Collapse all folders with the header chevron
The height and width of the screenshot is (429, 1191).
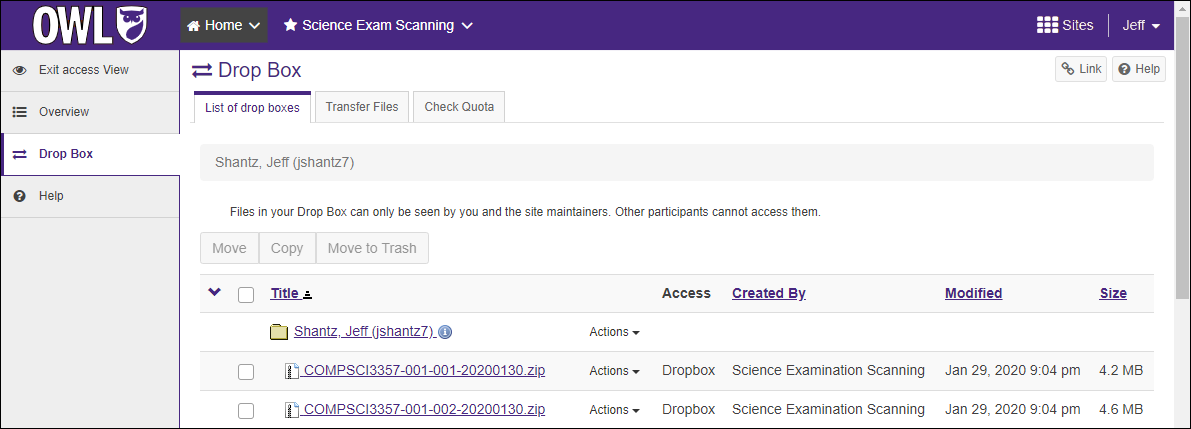click(214, 292)
